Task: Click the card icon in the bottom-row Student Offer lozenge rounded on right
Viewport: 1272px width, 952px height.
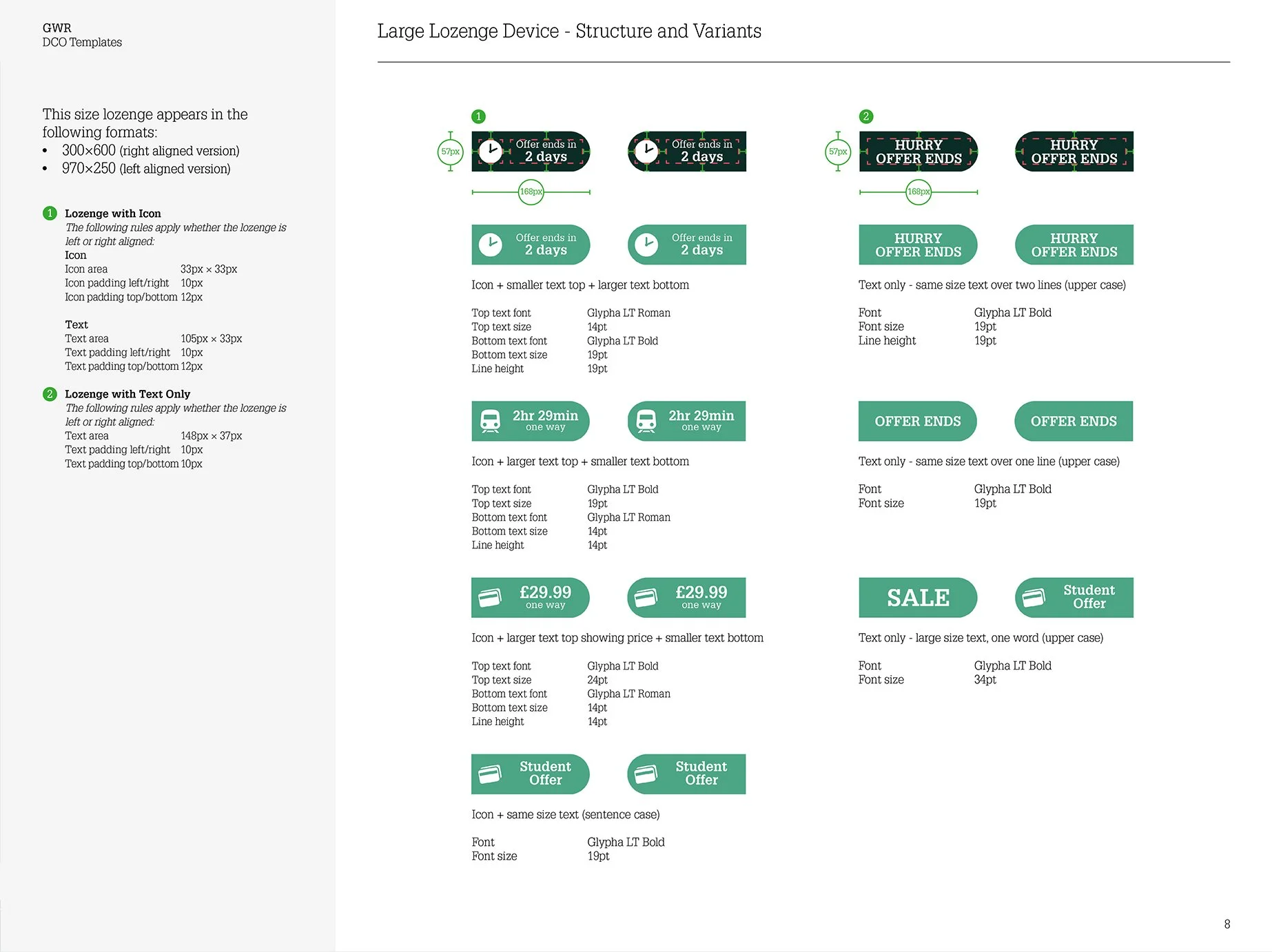Action: [x=490, y=774]
